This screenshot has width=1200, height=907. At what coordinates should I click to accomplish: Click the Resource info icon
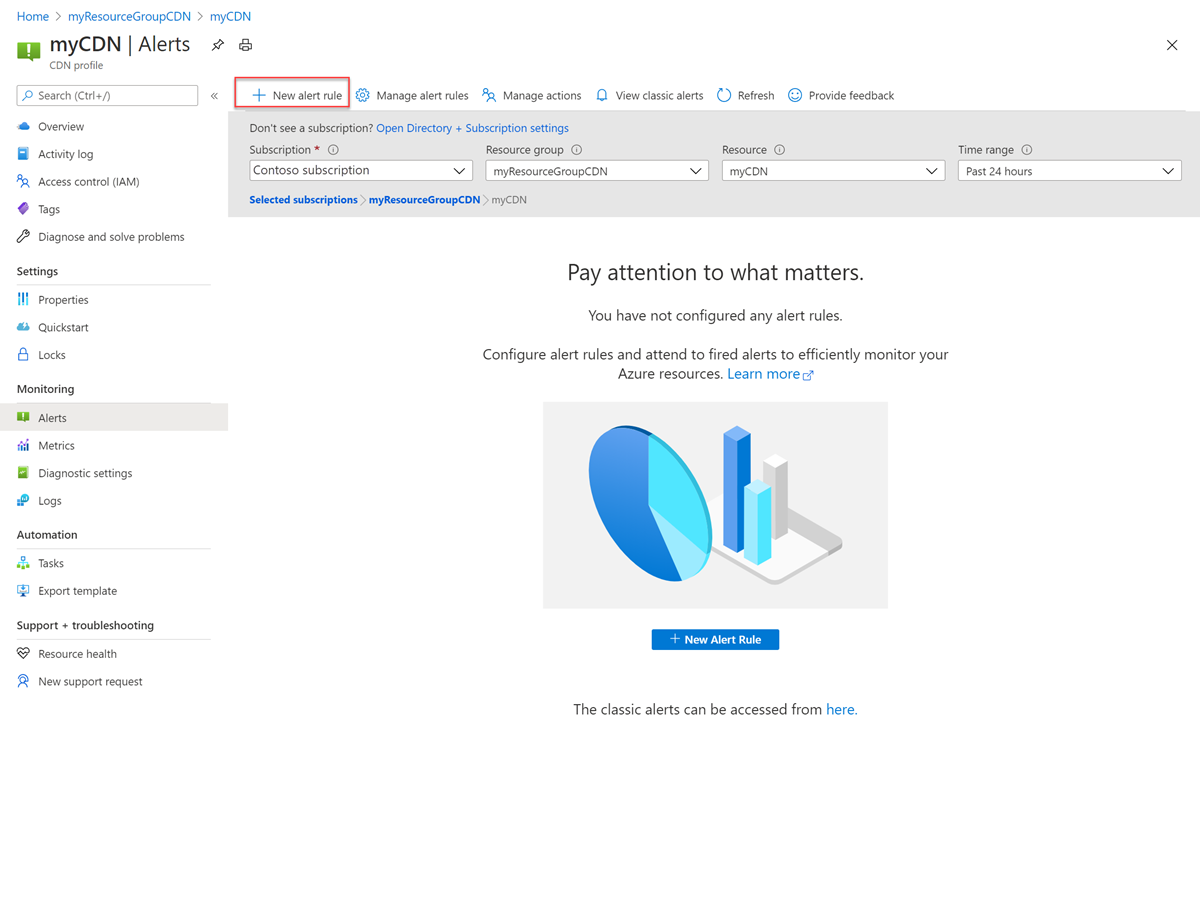click(780, 150)
